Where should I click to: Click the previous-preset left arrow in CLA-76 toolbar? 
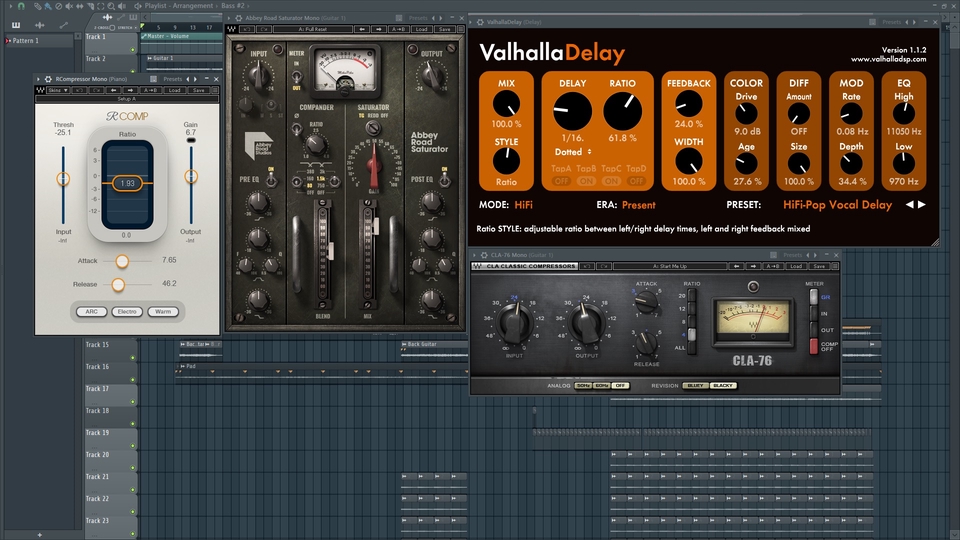point(737,266)
